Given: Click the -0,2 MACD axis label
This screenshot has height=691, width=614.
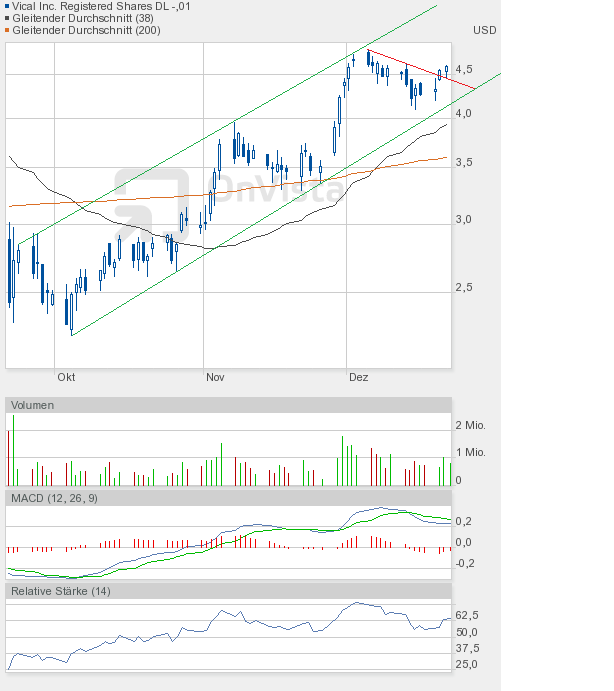Looking at the screenshot, I should pyautogui.click(x=463, y=563).
